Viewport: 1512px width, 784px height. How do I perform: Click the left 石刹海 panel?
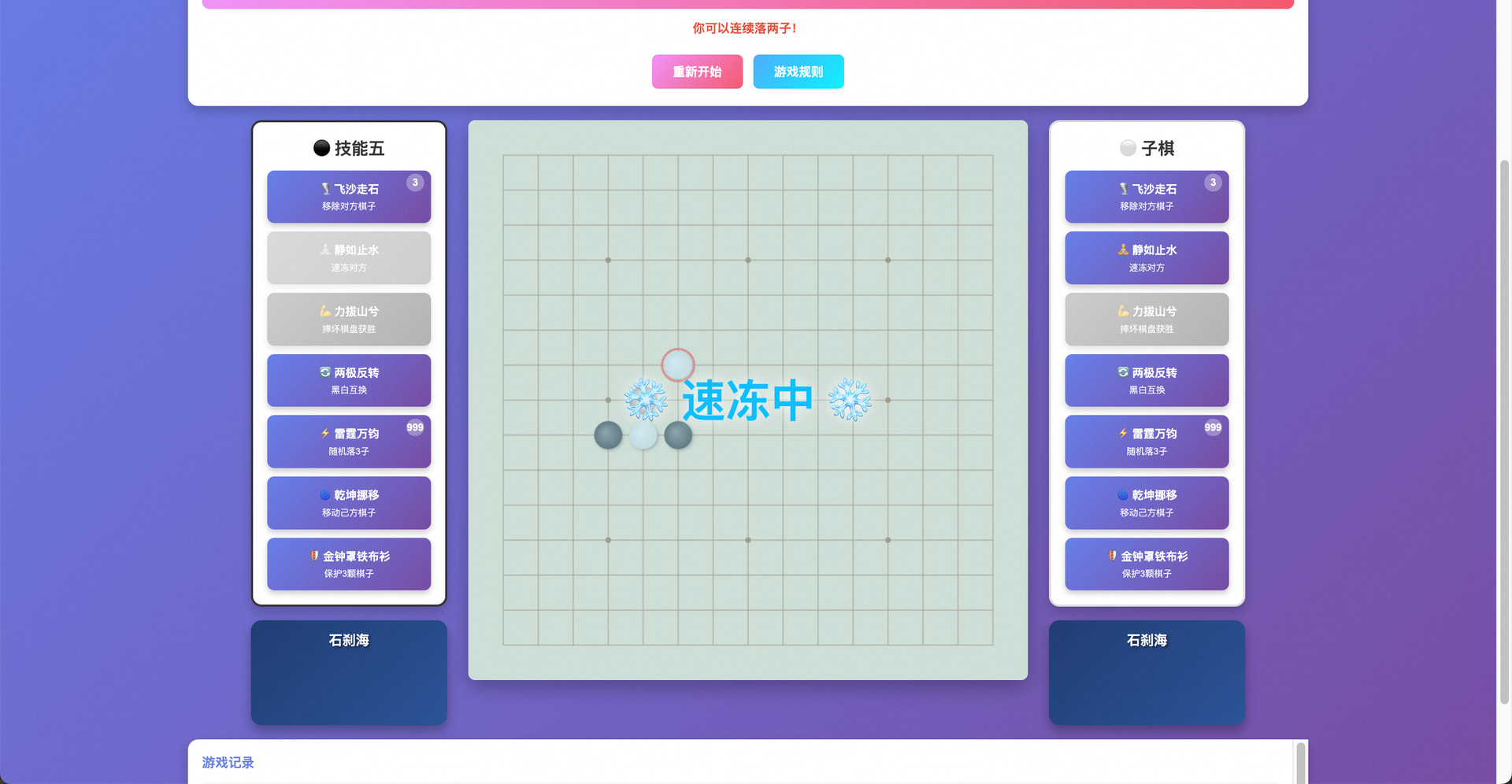click(x=348, y=672)
